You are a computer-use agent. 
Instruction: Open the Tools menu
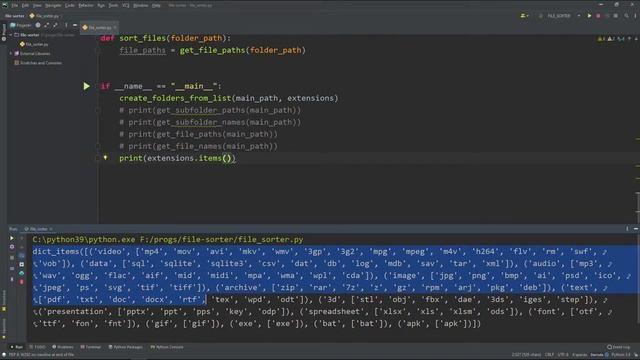point(113,5)
